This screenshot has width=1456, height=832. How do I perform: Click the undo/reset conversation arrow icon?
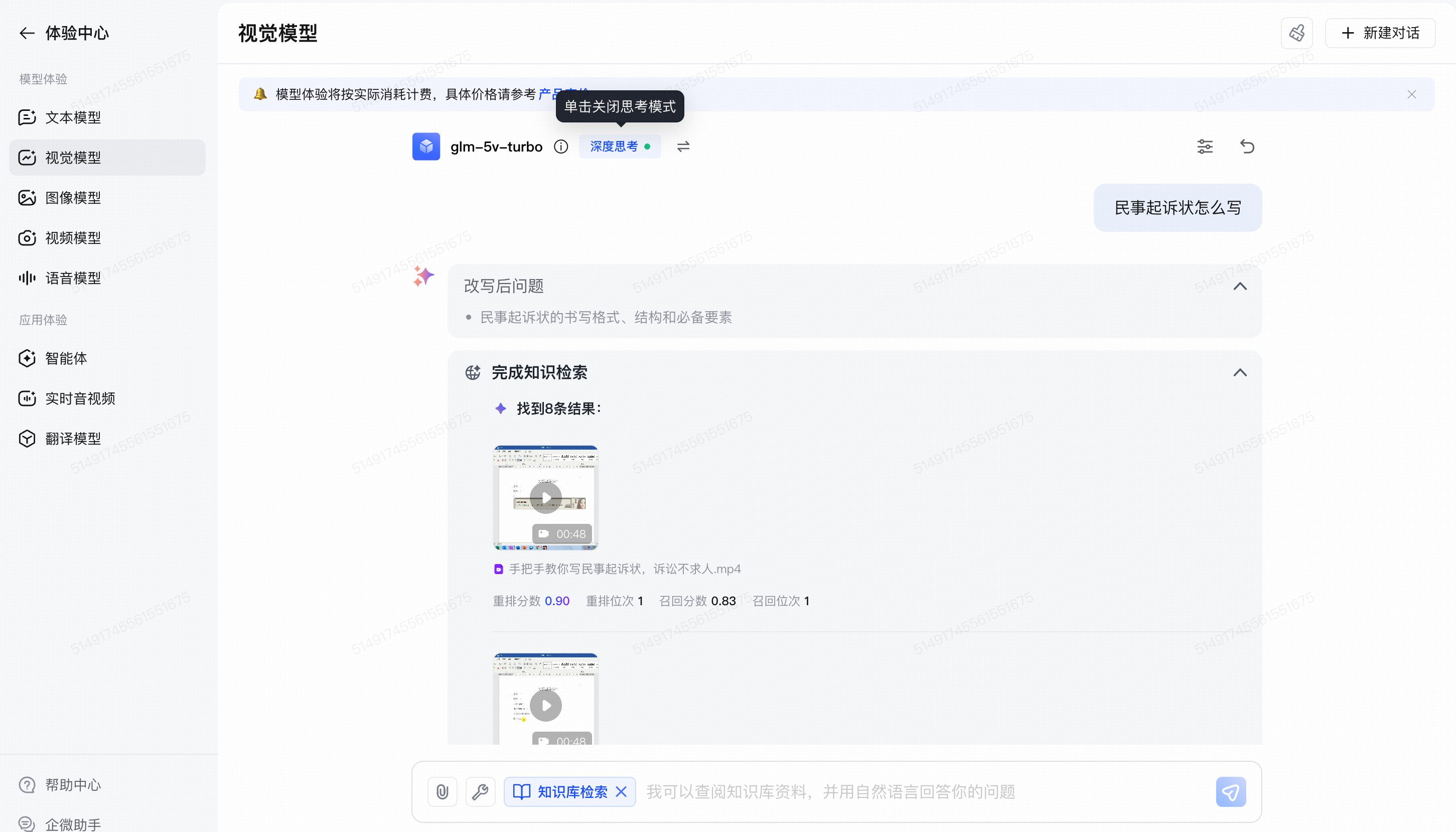(1247, 147)
